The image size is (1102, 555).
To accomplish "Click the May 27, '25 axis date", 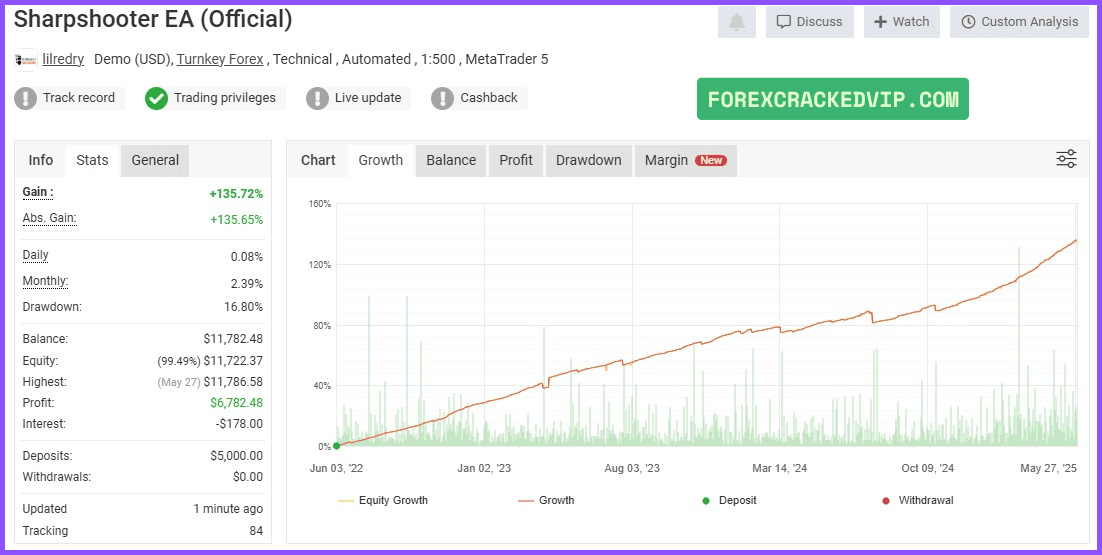I will coord(1049,468).
